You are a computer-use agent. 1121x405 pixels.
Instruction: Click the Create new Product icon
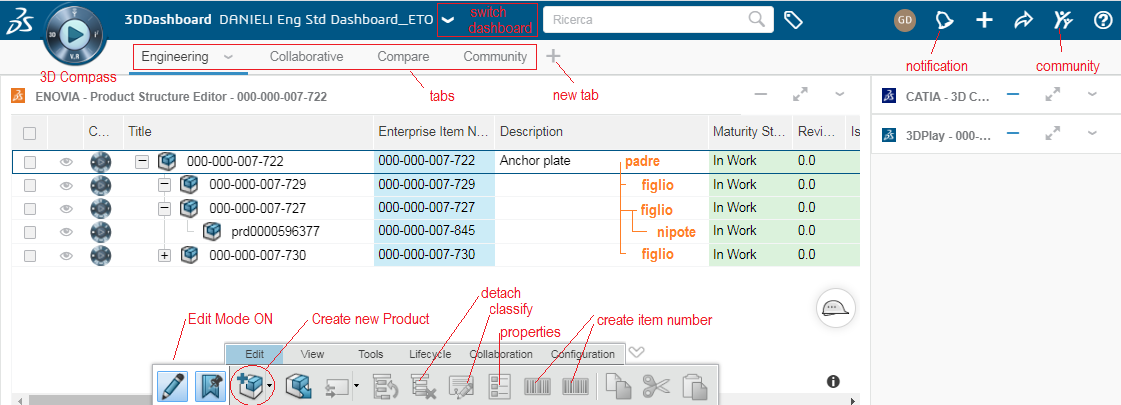point(246,387)
